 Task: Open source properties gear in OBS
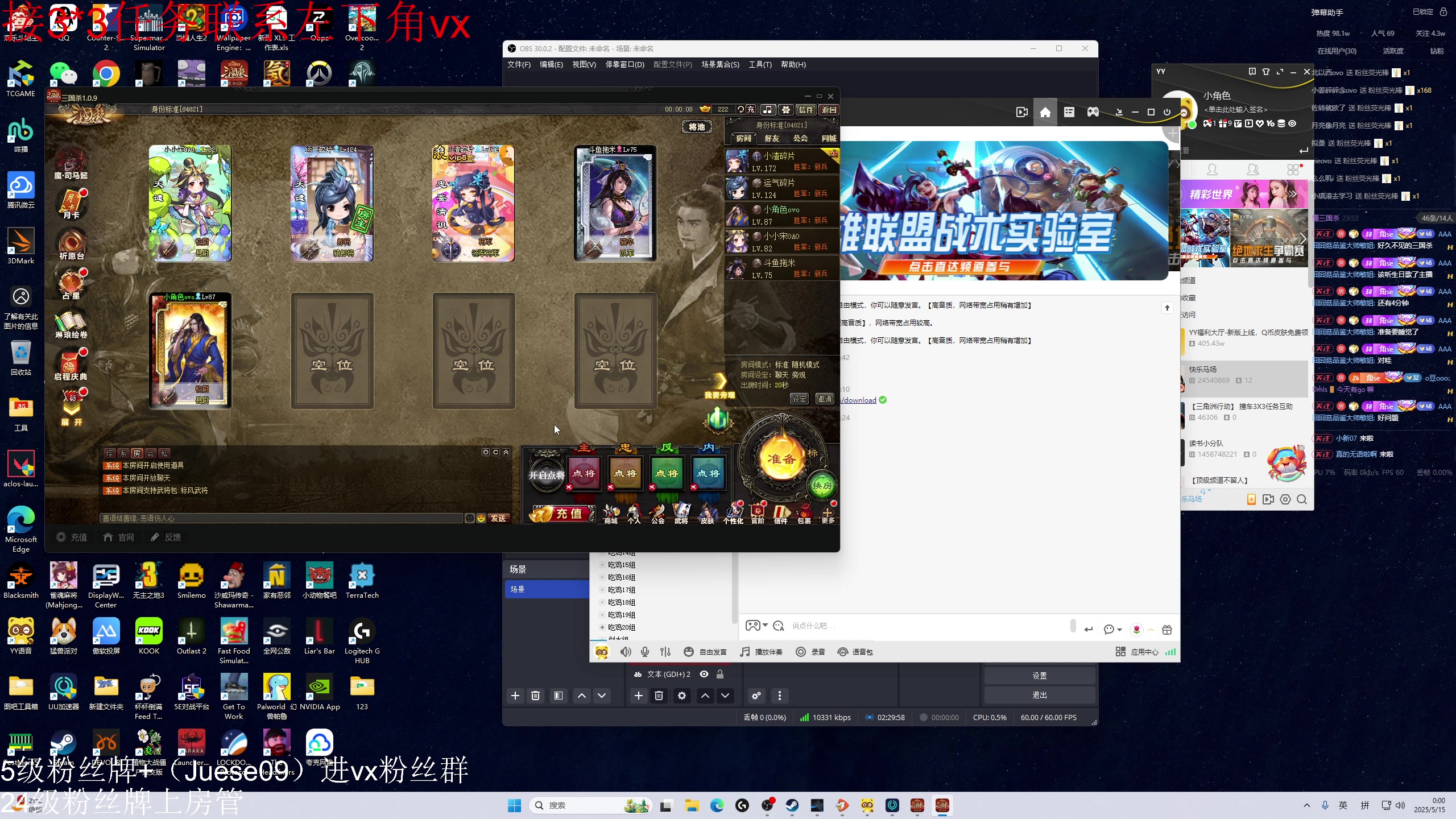[x=682, y=696]
